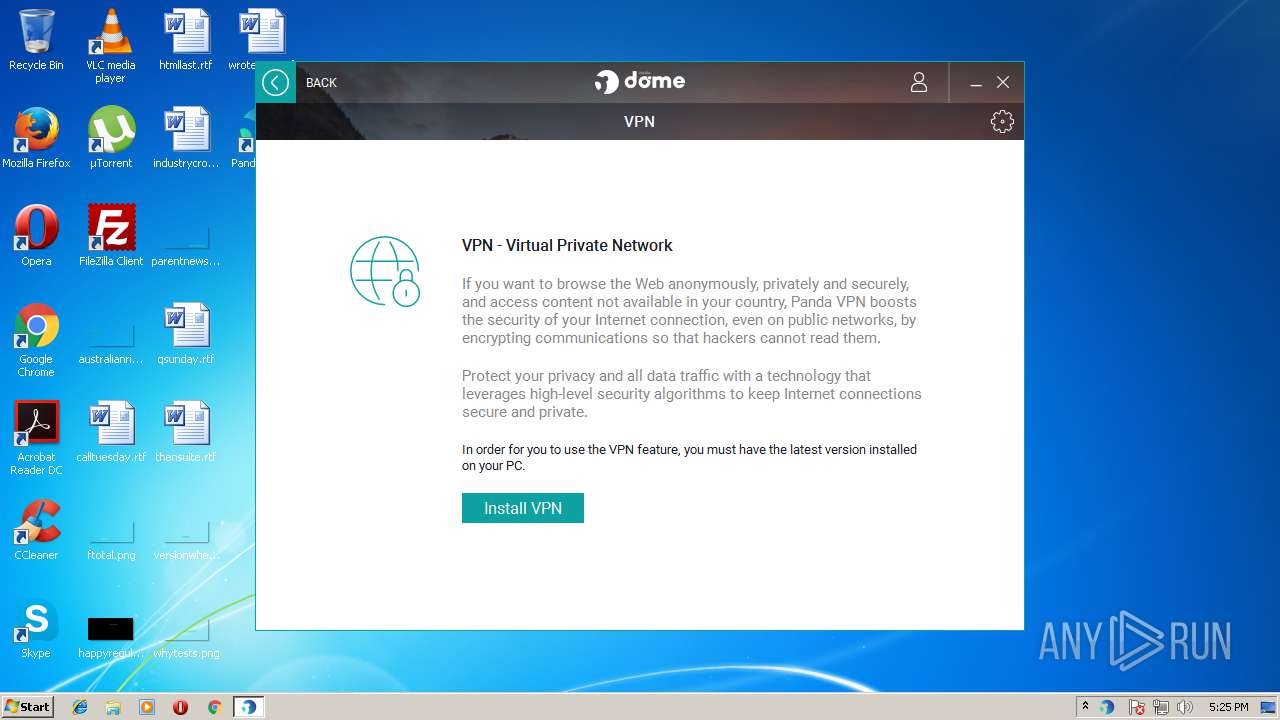Click the globe with padlock VPN illustration
Screen dimensions: 1280x720
tap(385, 271)
